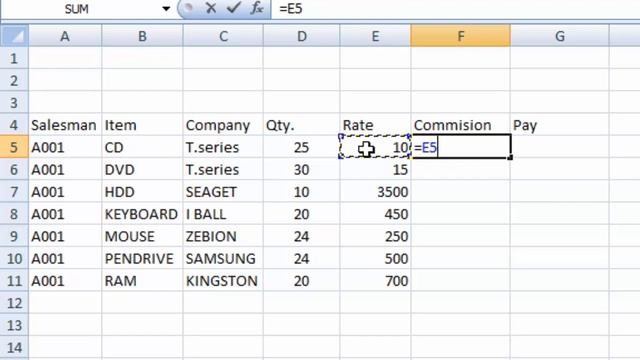
Task: Select row 11 header
Action: (14, 280)
